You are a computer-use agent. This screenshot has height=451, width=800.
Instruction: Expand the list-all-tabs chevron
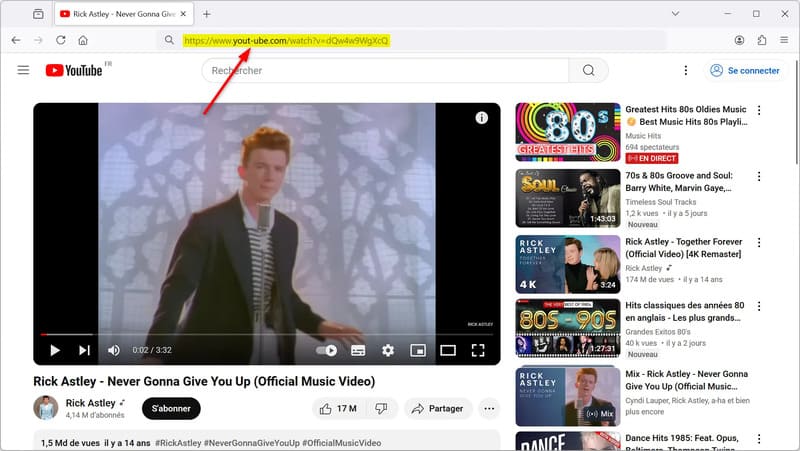[x=675, y=14]
